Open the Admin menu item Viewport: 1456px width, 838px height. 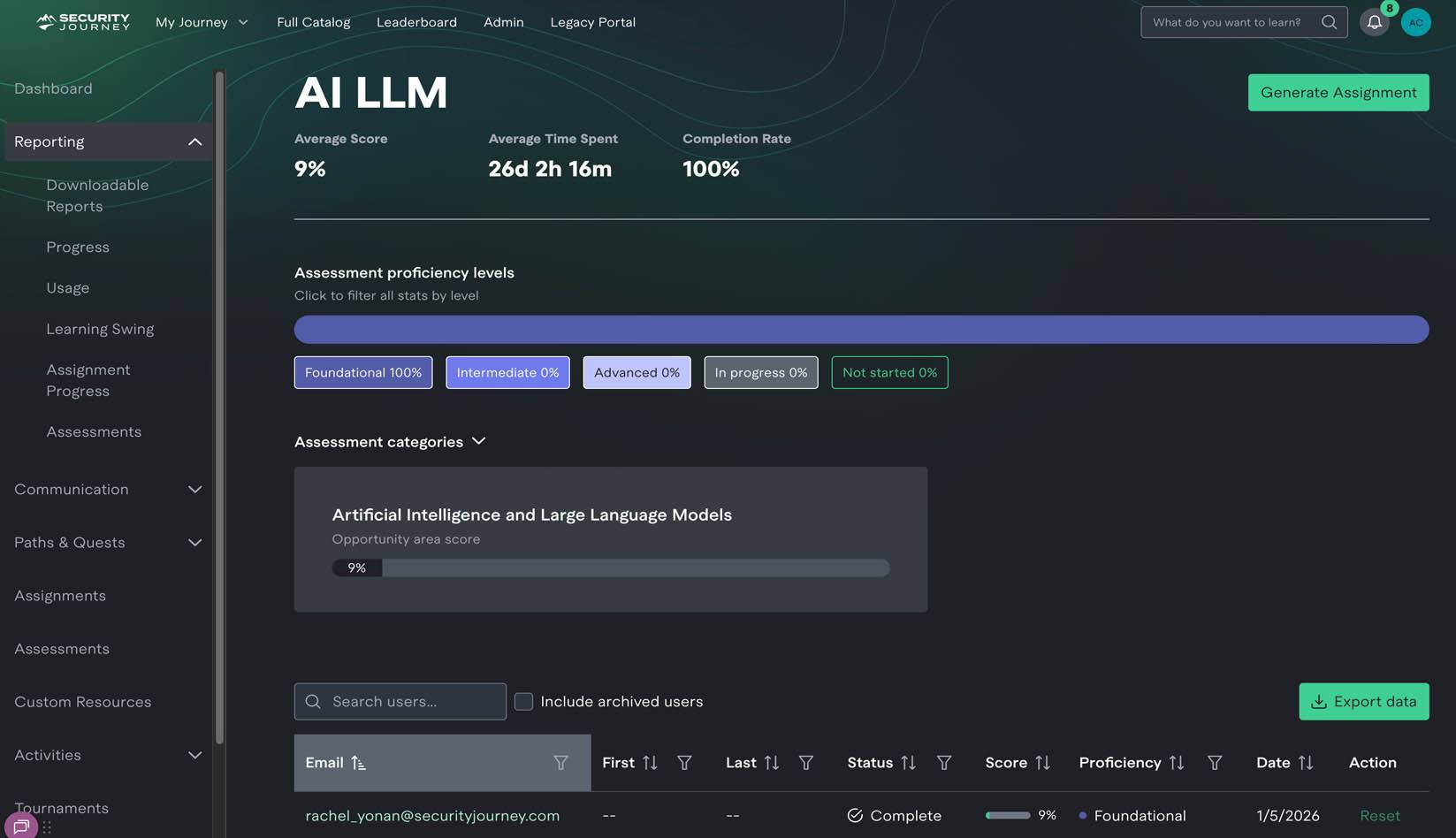pos(504,22)
